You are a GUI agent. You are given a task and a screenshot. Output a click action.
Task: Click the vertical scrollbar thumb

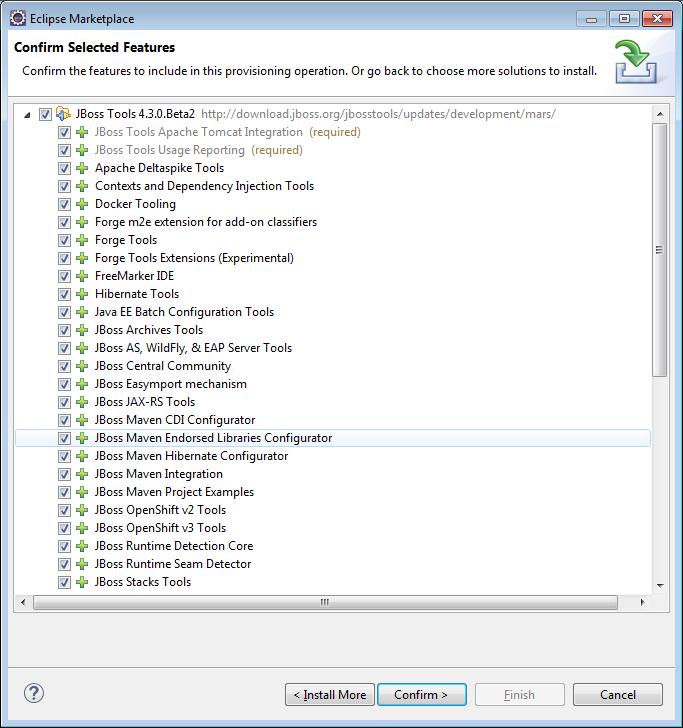(x=659, y=250)
